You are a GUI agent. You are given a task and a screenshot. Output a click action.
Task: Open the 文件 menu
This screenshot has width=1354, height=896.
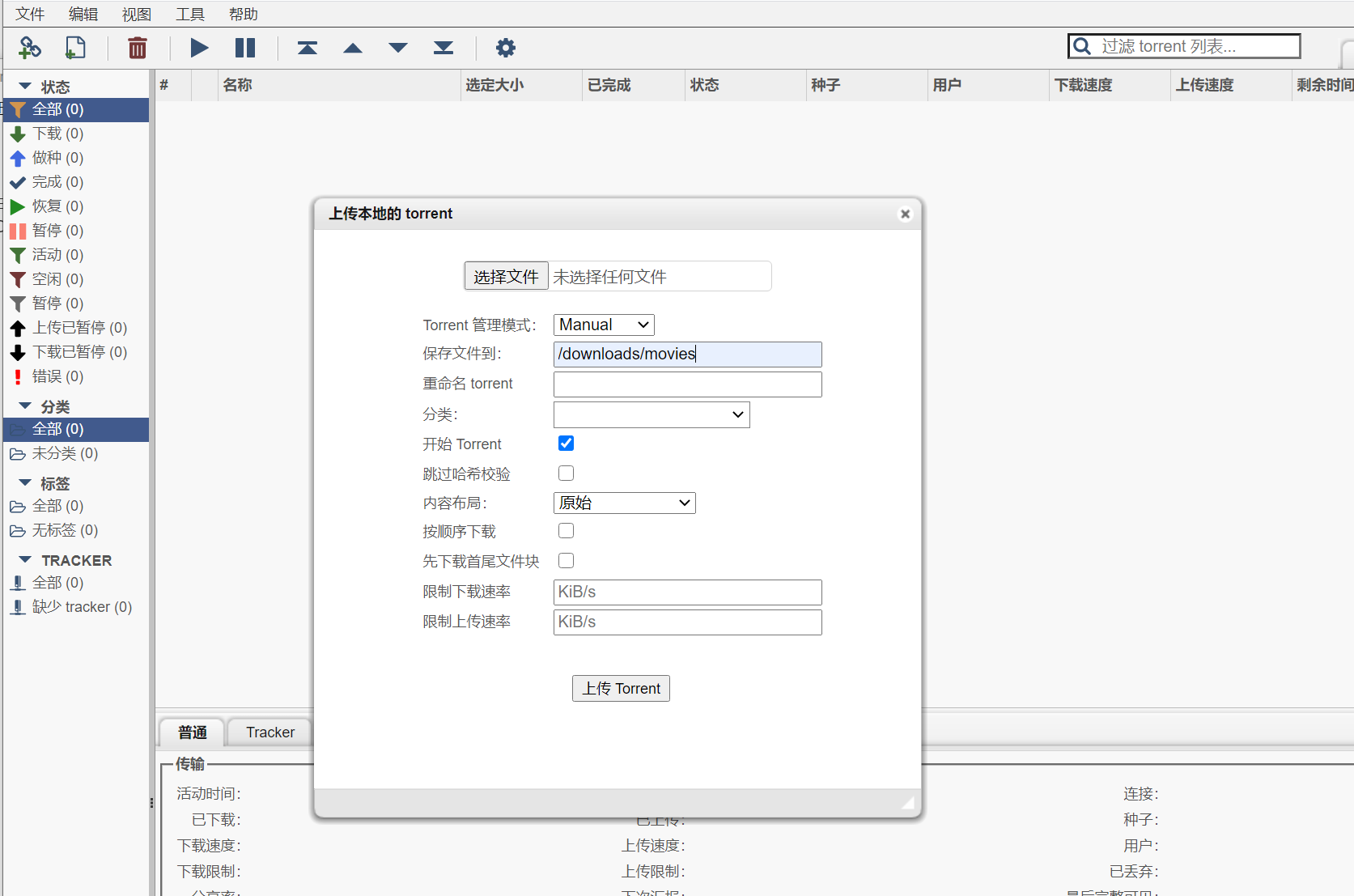tap(30, 14)
